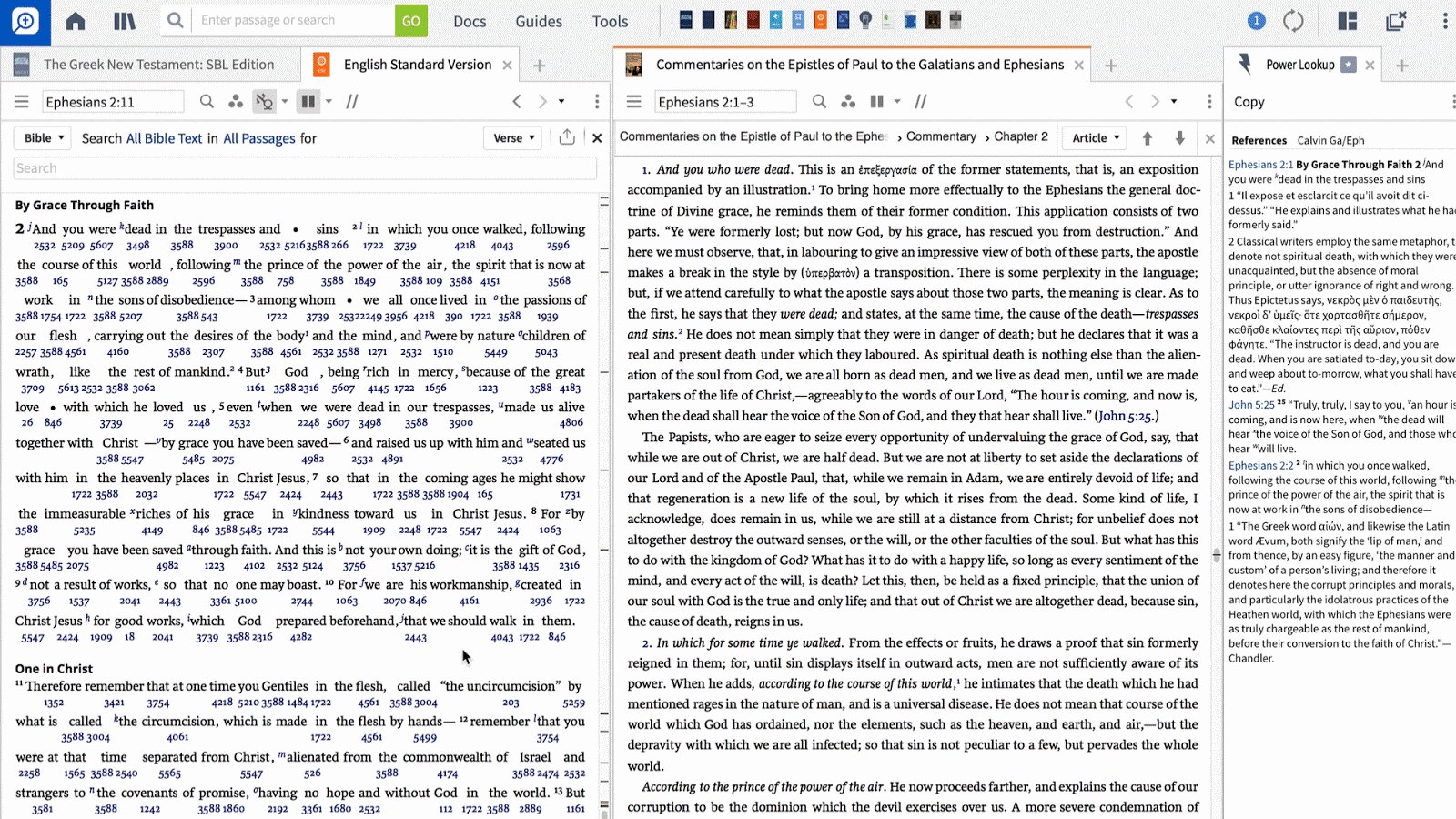Click the commentary panel scrollbar thumb
This screenshot has width=1456, height=819.
coord(1217,555)
